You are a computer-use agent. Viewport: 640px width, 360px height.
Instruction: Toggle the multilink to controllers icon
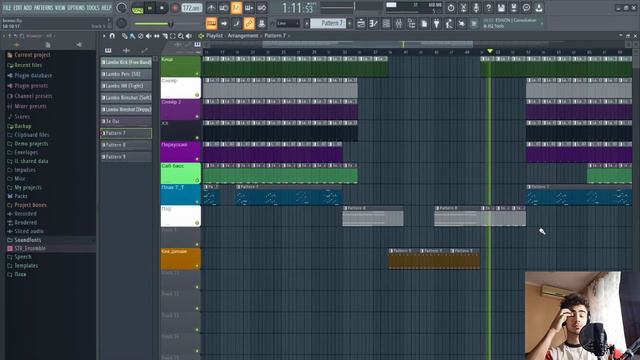point(262,24)
